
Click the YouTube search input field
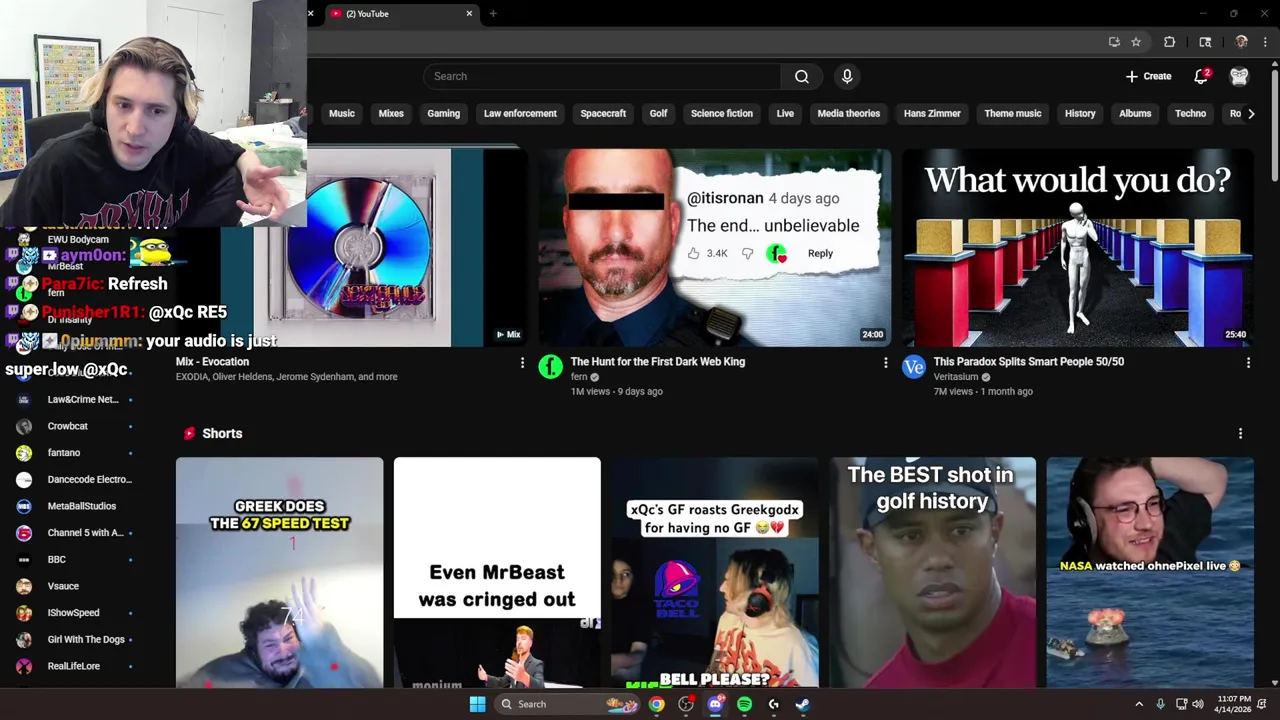pos(602,76)
